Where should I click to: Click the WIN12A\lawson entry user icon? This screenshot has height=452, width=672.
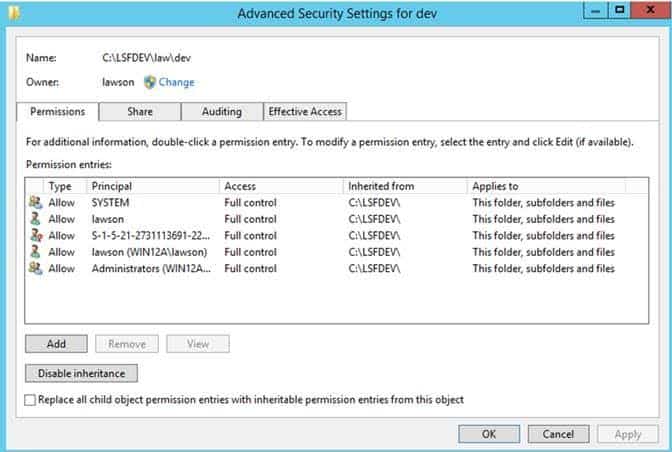click(x=36, y=251)
